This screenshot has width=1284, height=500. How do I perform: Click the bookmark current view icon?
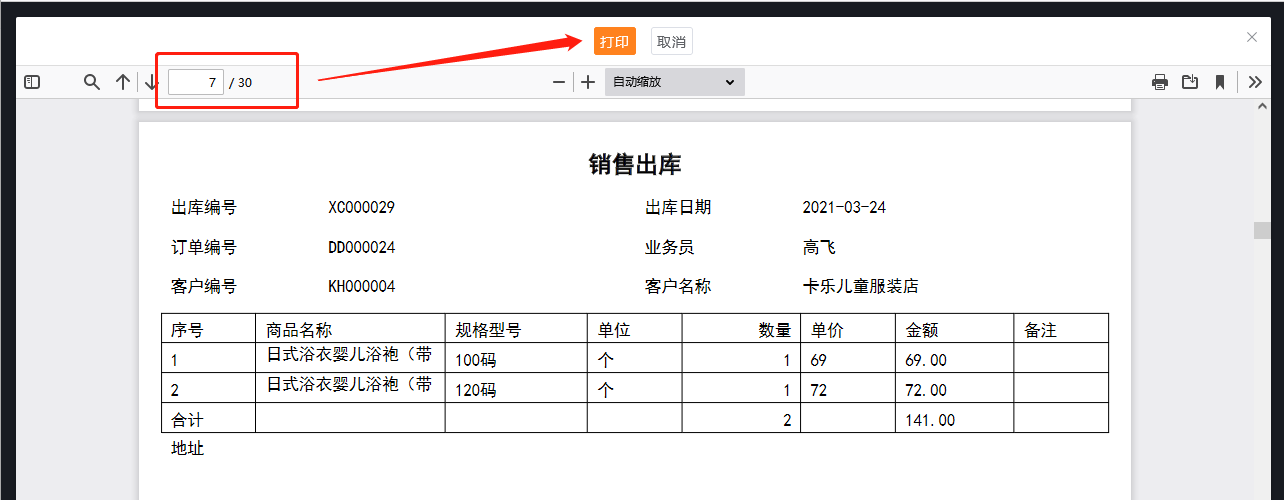tap(1220, 82)
